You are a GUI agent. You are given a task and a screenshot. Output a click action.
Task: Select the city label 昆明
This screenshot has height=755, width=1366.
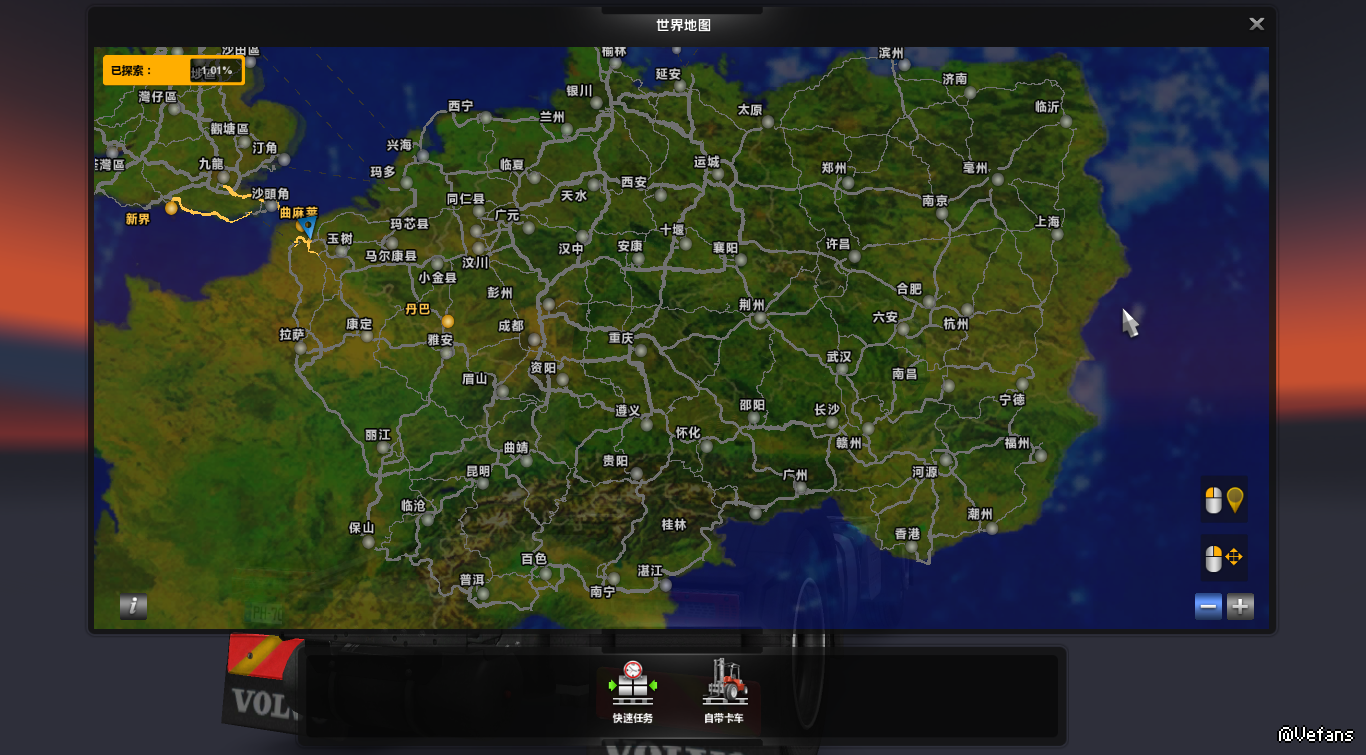[478, 471]
